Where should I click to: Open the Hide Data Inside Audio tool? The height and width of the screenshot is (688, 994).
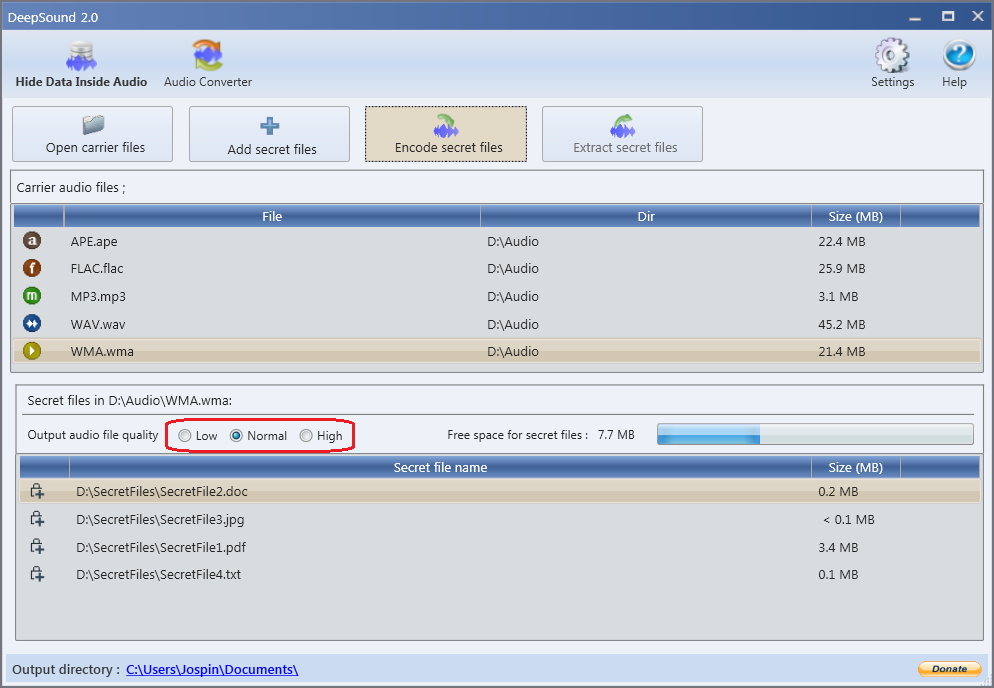point(81,64)
